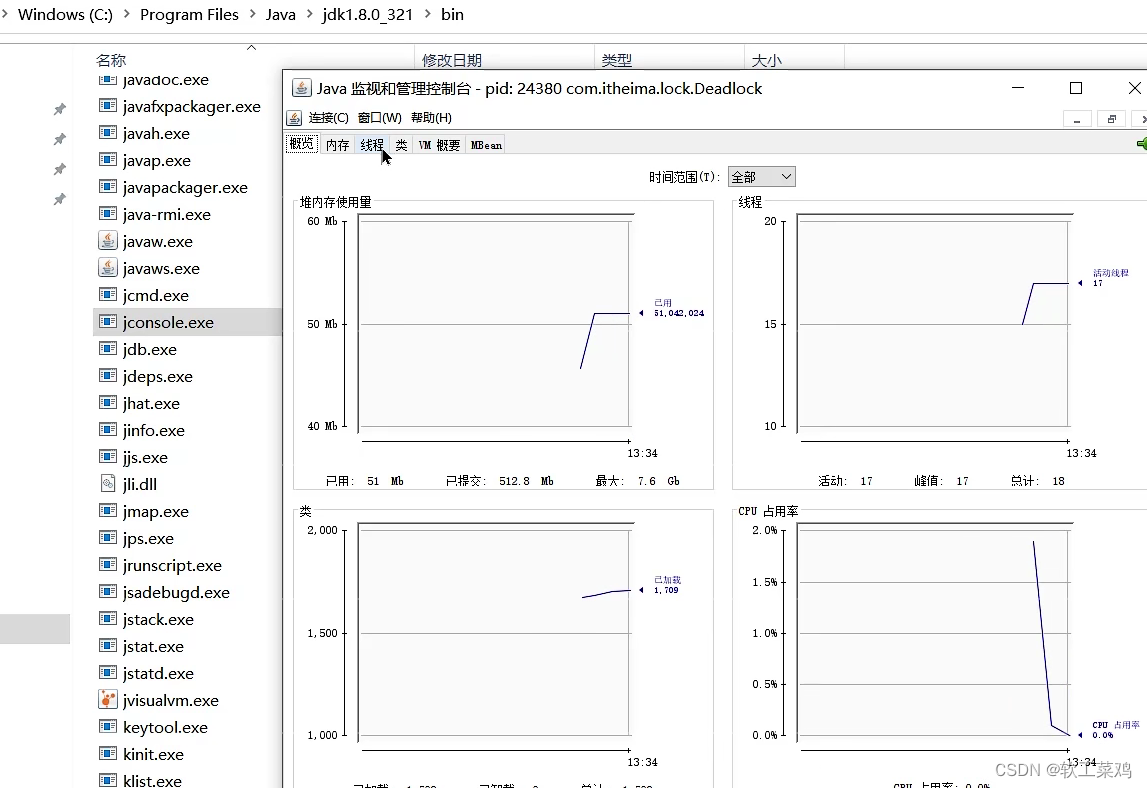Switch to the MBean tab
1147x788 pixels.
pos(486,145)
